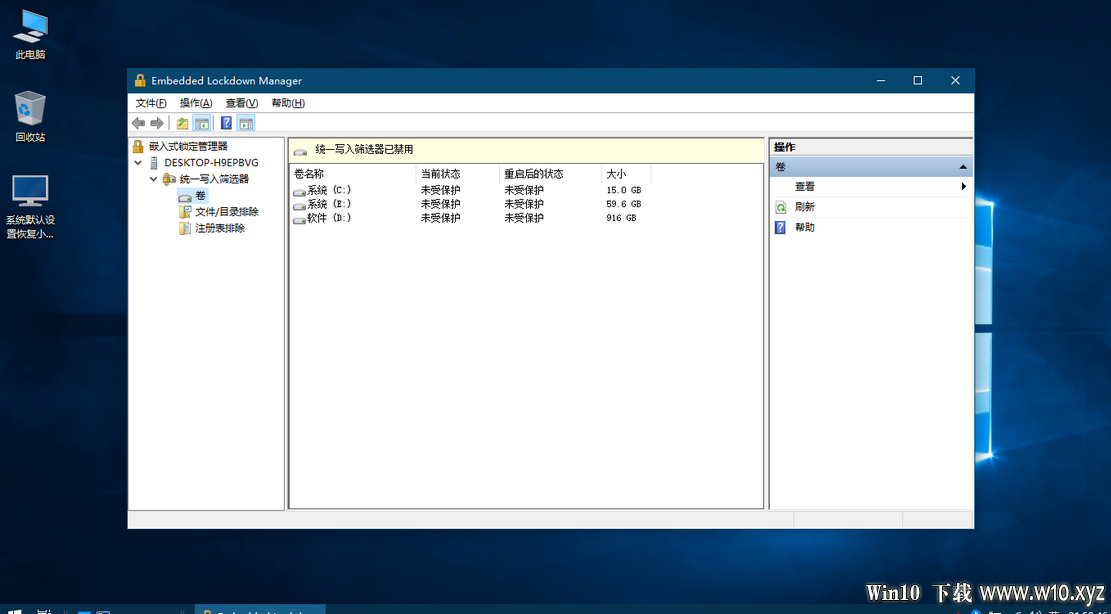This screenshot has width=1111, height=614.
Task: Sort by the 重启后的状态 column header
Action: coord(550,174)
